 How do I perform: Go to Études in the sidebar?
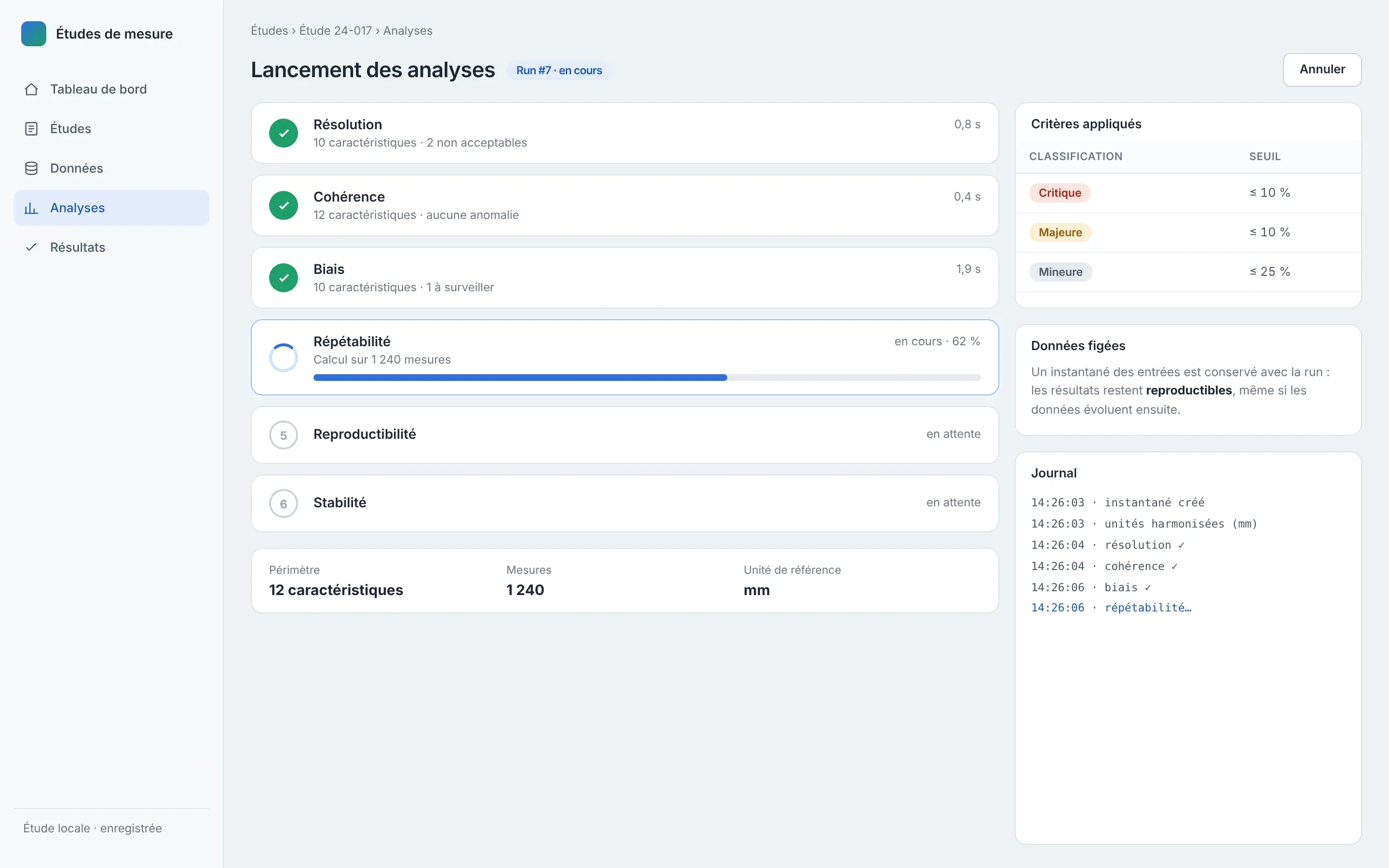pyautogui.click(x=111, y=129)
